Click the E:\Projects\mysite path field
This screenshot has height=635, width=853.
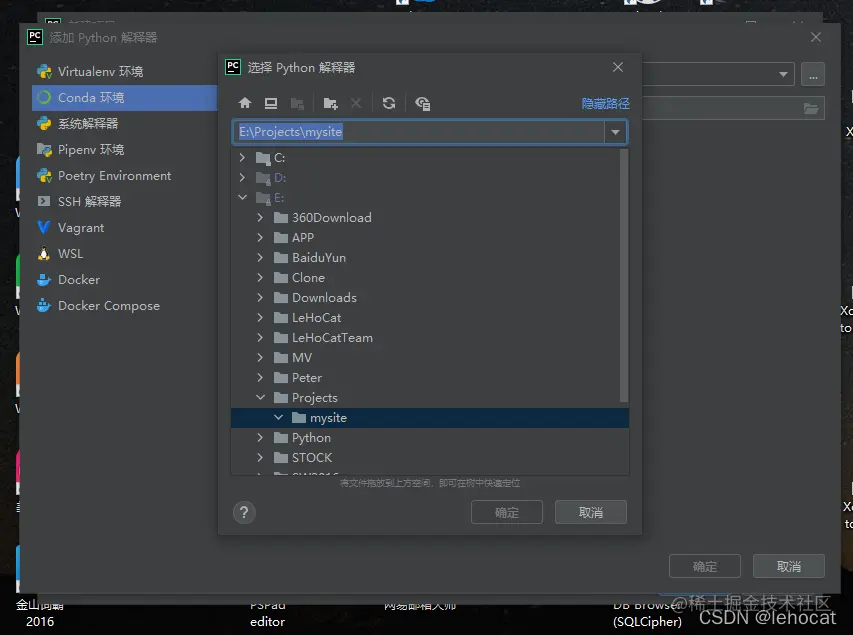(x=418, y=132)
